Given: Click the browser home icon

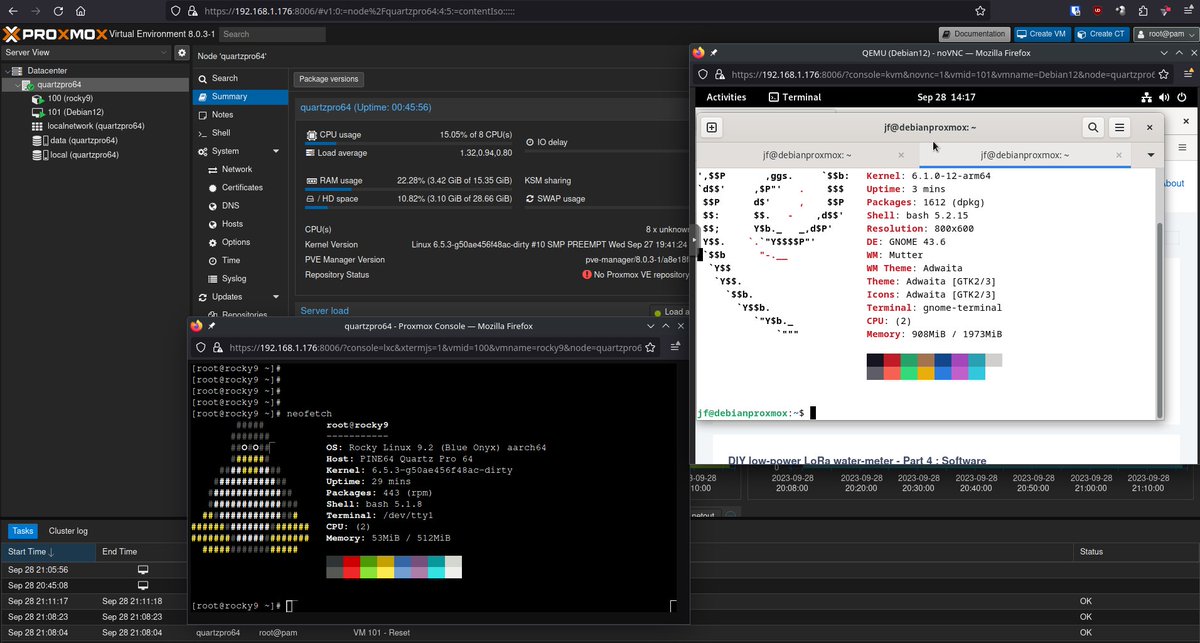Looking at the screenshot, I should [81, 10].
